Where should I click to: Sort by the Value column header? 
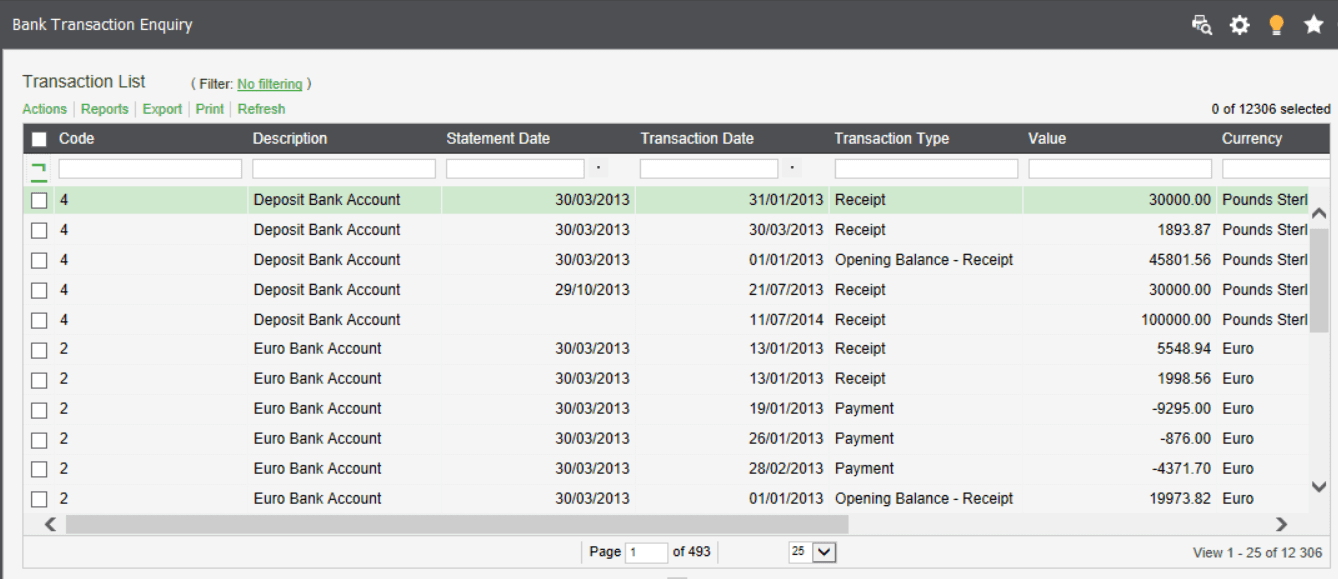click(1047, 139)
